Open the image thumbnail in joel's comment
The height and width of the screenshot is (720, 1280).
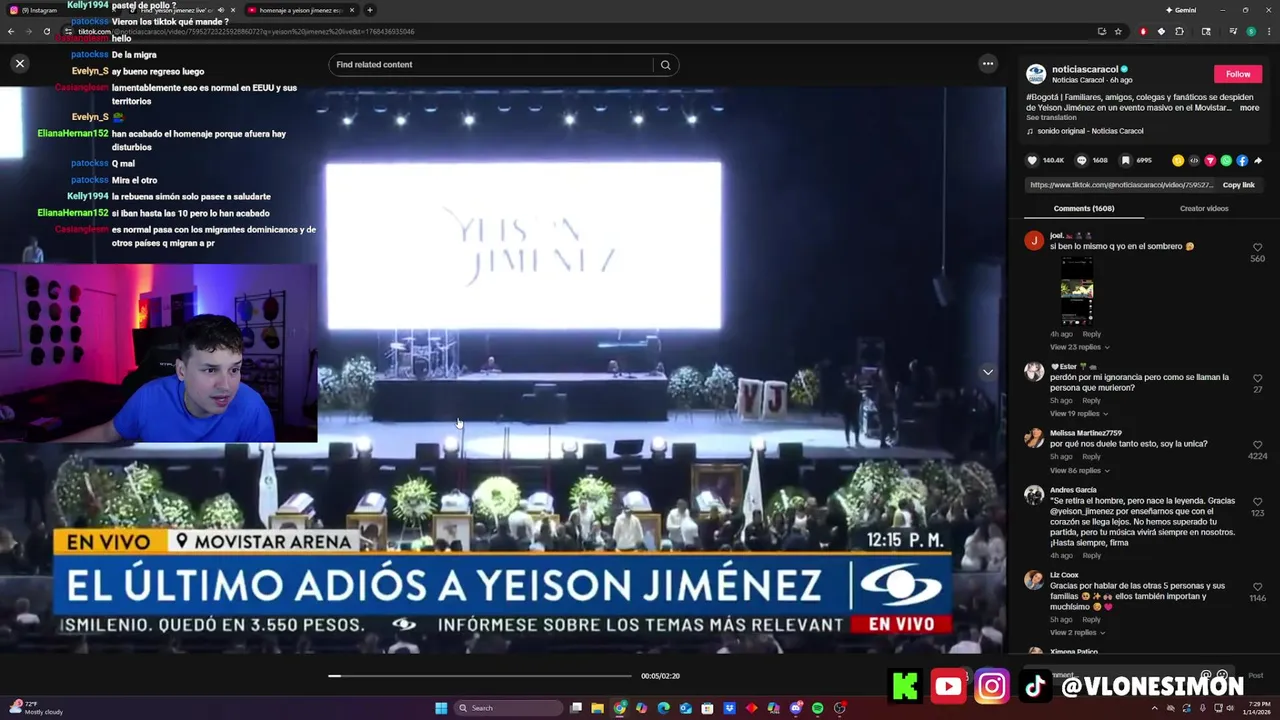click(x=1077, y=291)
